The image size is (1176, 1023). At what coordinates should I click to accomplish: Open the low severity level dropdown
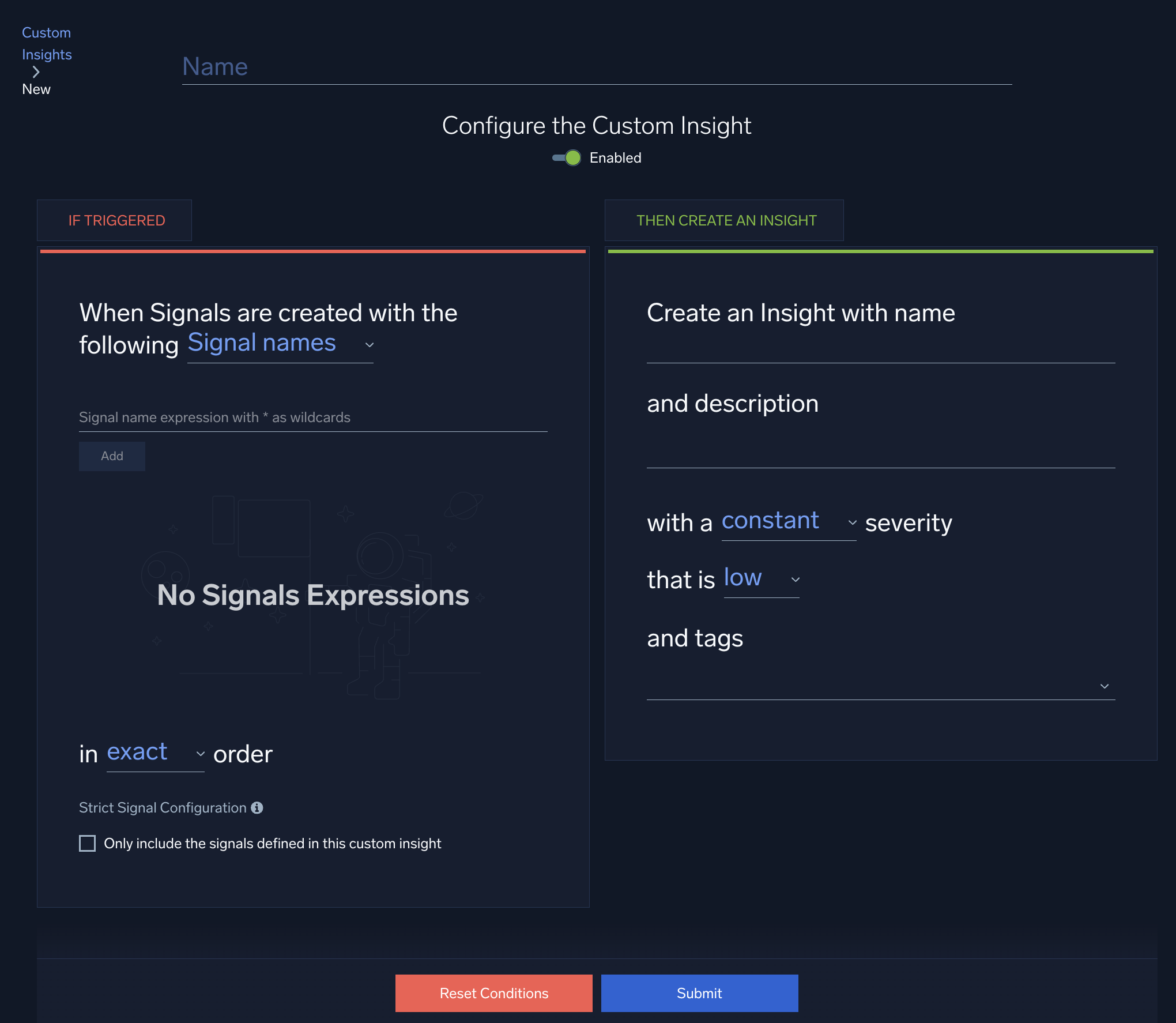(742, 577)
